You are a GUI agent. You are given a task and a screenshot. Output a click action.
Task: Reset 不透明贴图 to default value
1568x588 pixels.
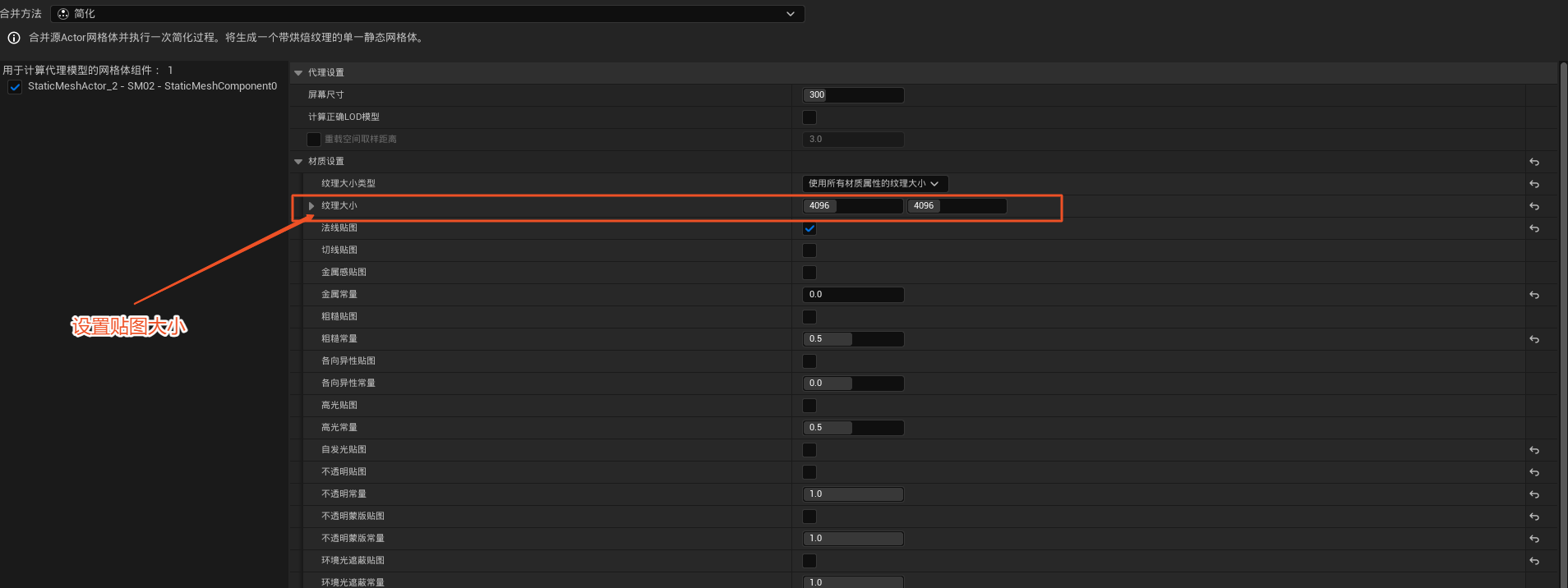tap(1534, 472)
